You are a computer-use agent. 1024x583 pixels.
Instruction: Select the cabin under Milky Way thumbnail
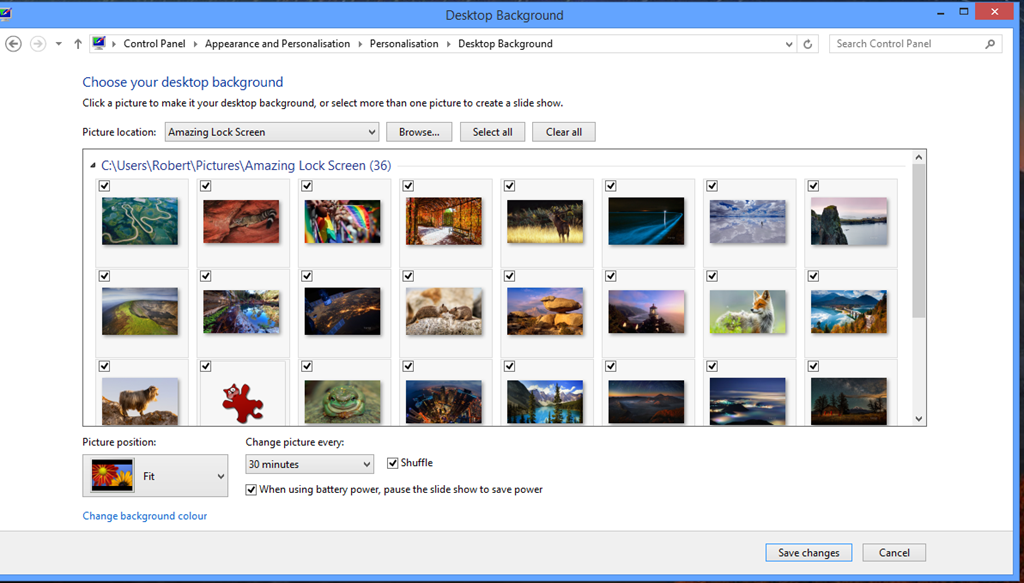849,402
